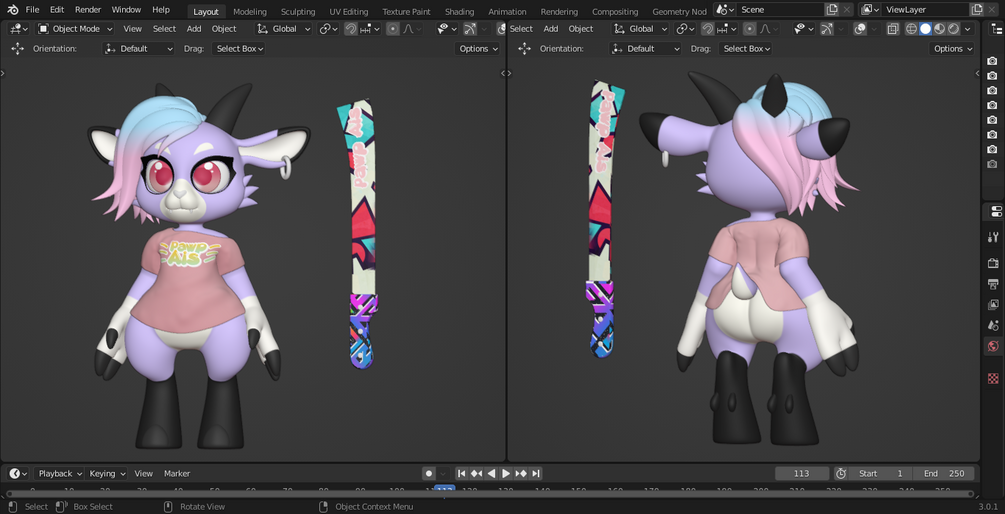Play the animation forward
1005x514 pixels.
click(x=506, y=474)
